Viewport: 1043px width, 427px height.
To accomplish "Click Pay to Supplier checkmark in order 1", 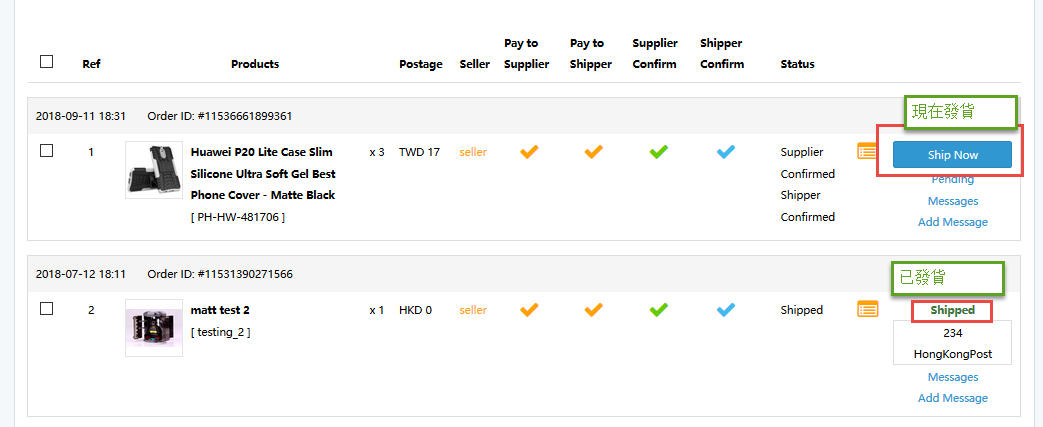I will tap(528, 152).
